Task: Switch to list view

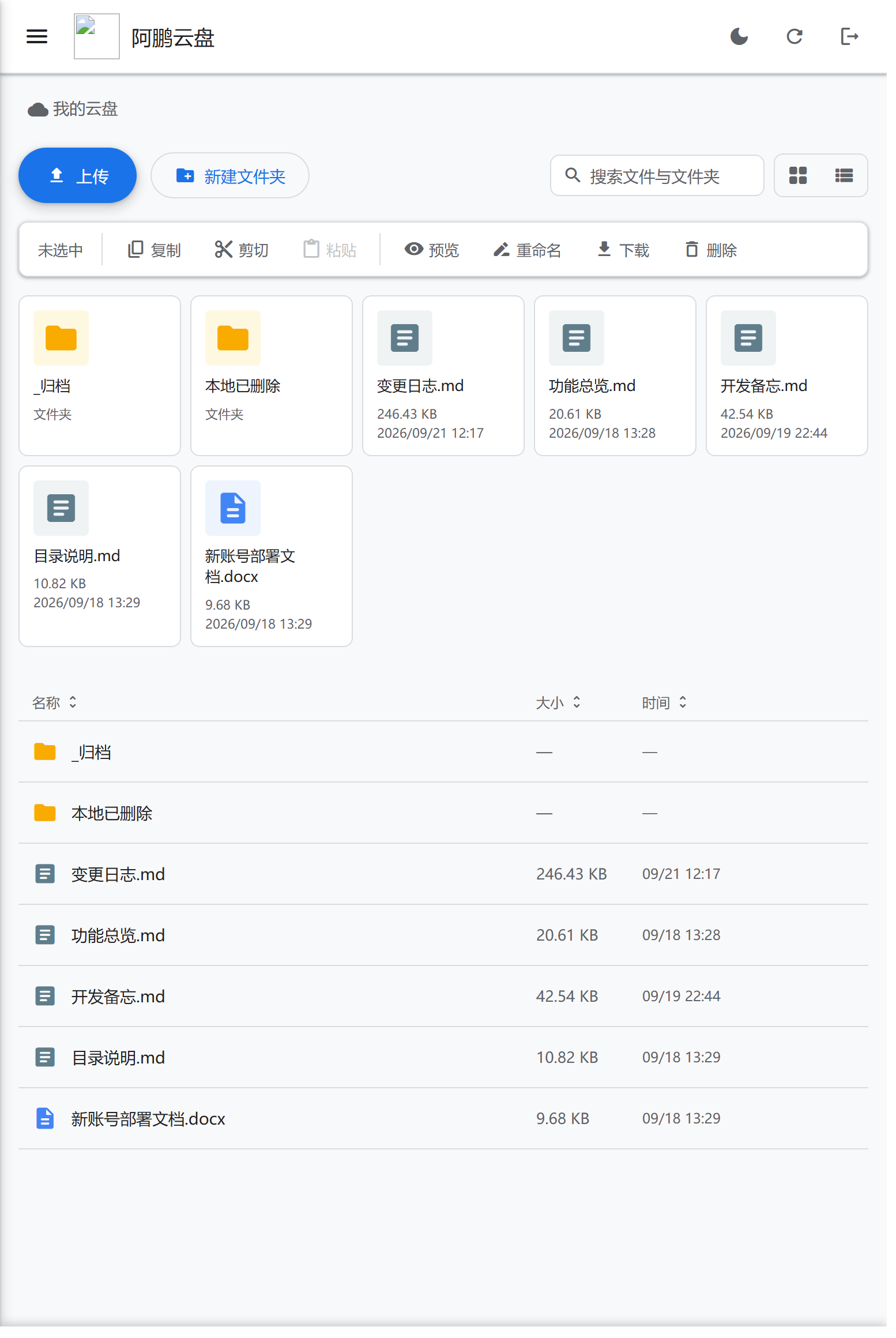Action: coord(844,175)
